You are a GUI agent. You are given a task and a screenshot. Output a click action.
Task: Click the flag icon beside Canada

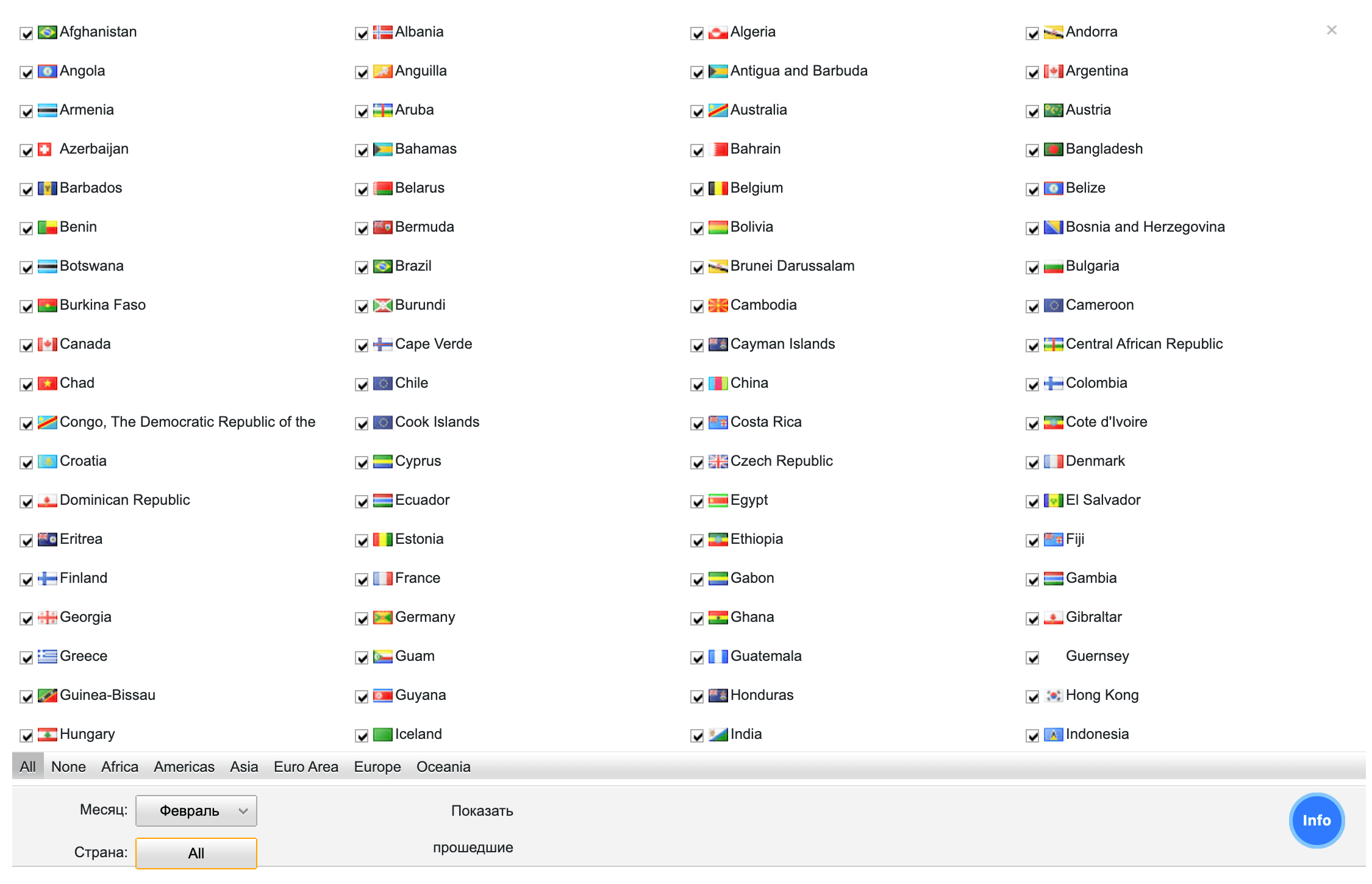(x=47, y=344)
